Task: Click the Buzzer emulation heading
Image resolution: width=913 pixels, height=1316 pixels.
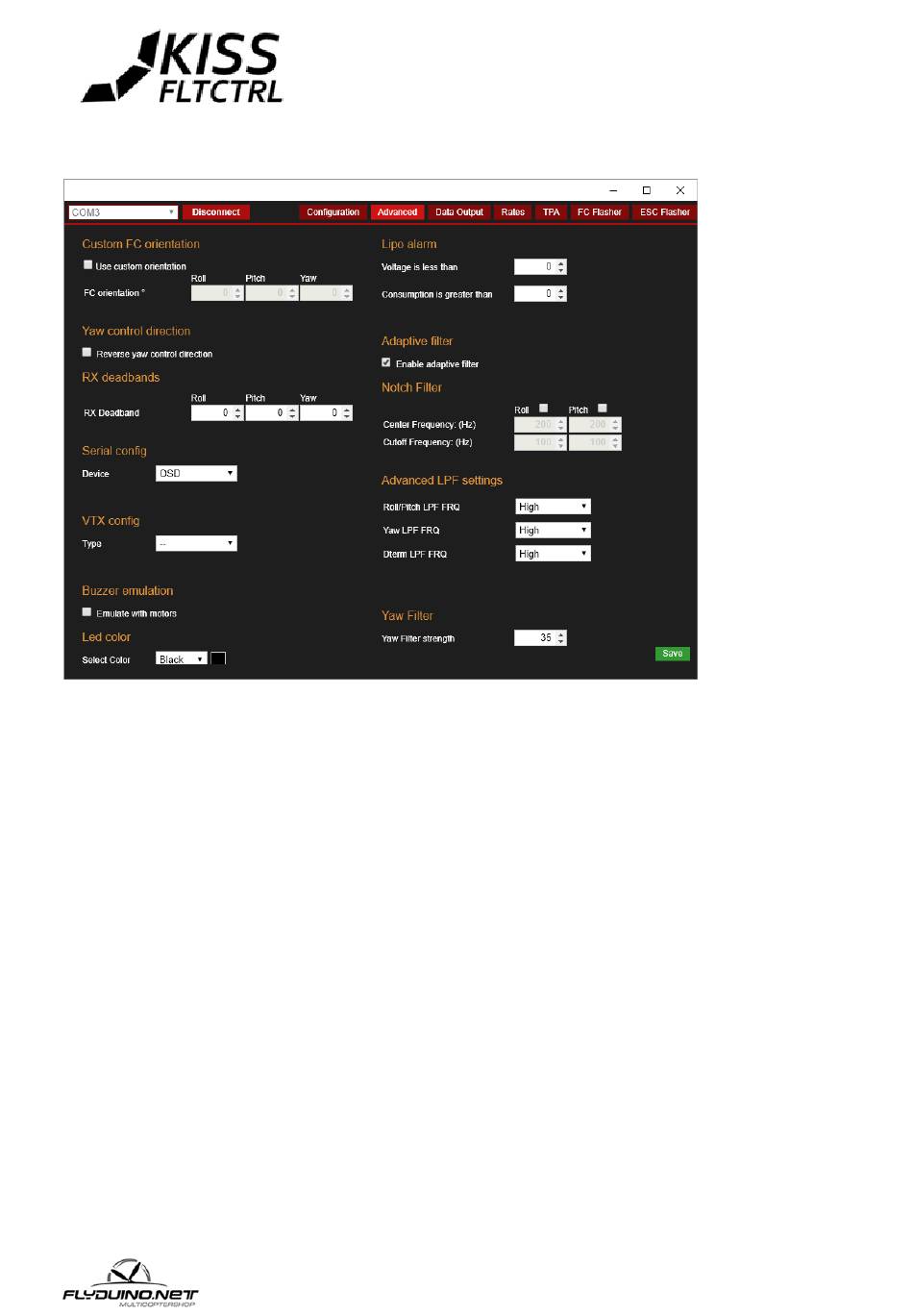Action: point(128,591)
